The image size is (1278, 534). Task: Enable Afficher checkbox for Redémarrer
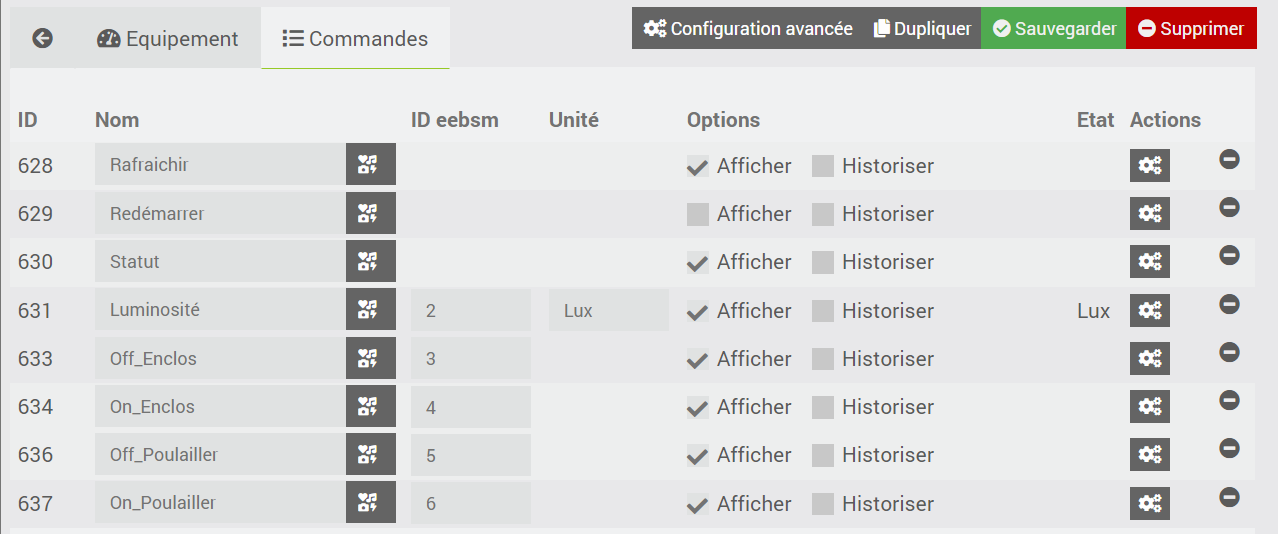pyautogui.click(x=698, y=214)
